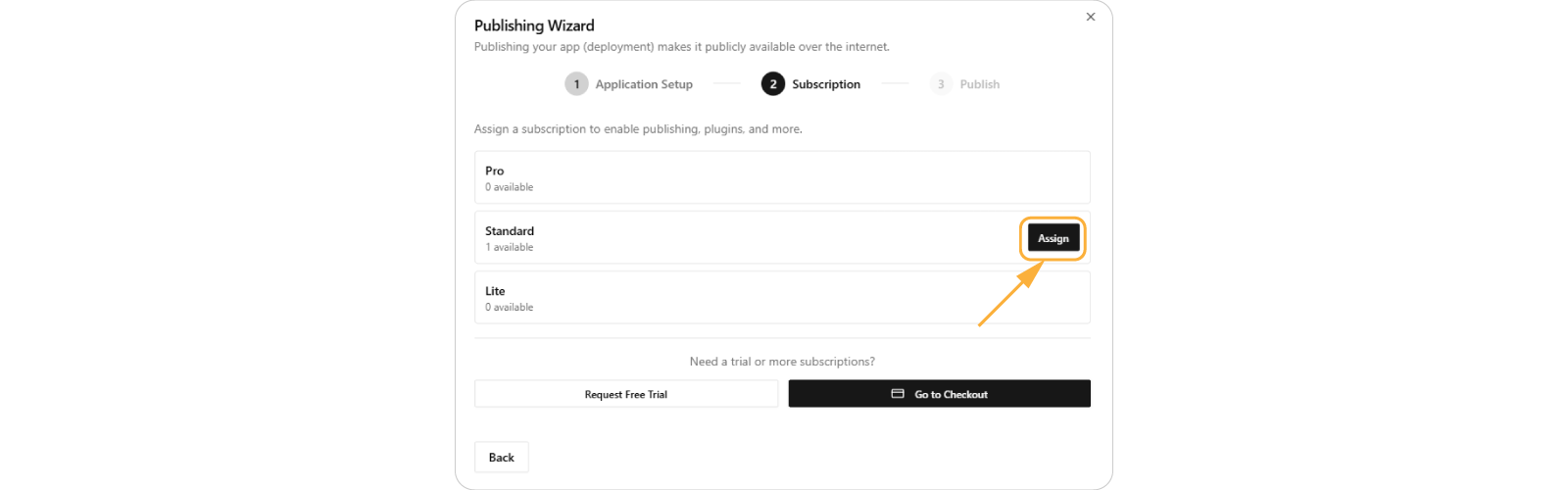This screenshot has height=490, width=1568.
Task: Click the credit card icon in checkout button
Action: tap(898, 394)
